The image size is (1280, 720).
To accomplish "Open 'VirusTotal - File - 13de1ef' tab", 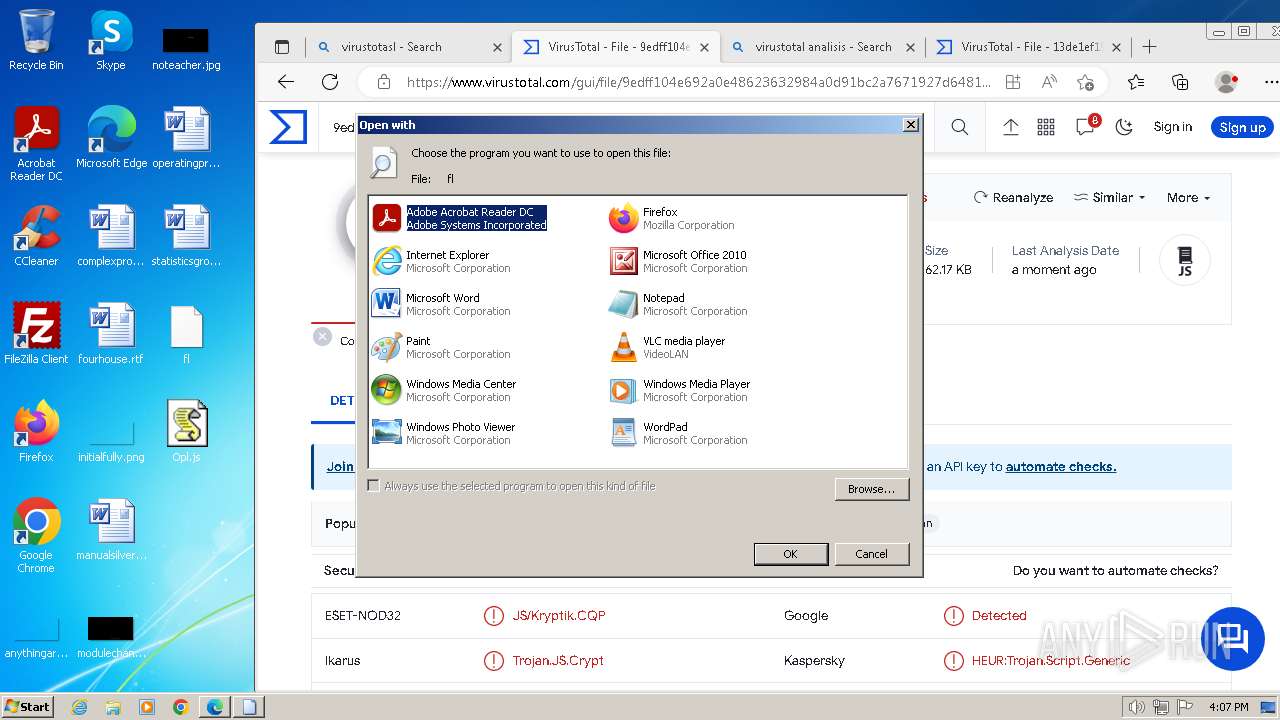I will click(1030, 47).
